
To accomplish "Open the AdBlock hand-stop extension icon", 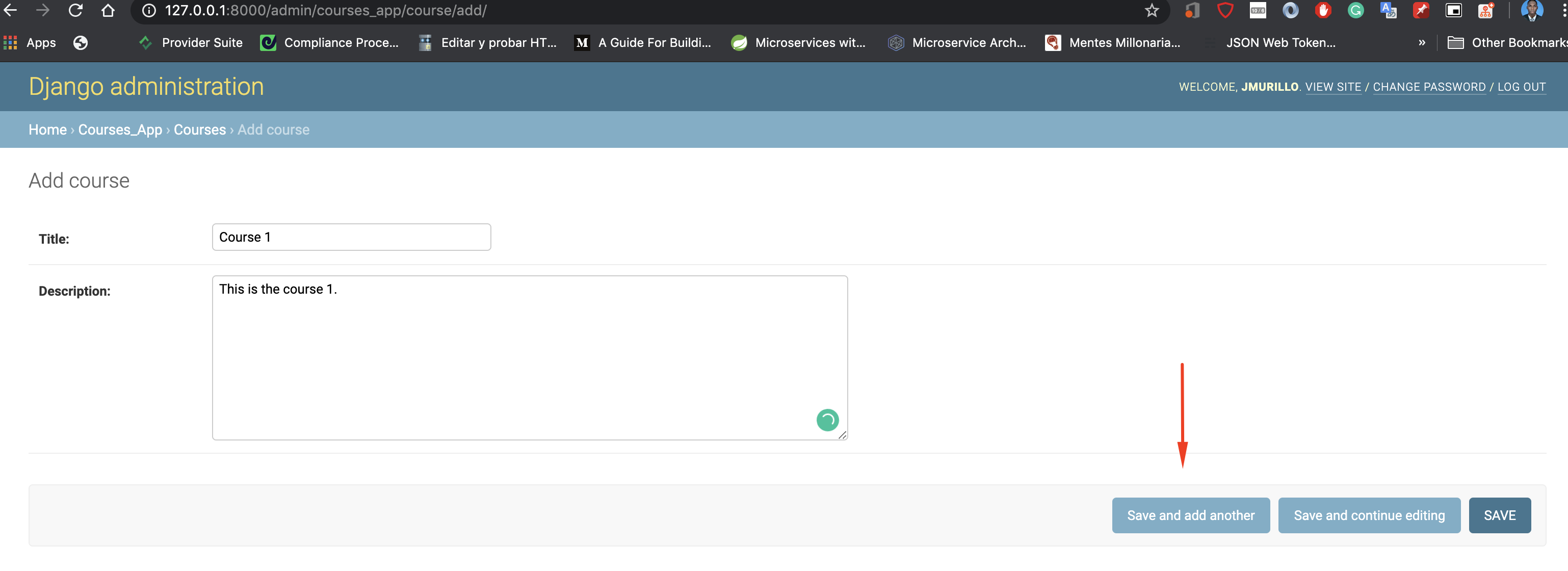I will coord(1323,10).
